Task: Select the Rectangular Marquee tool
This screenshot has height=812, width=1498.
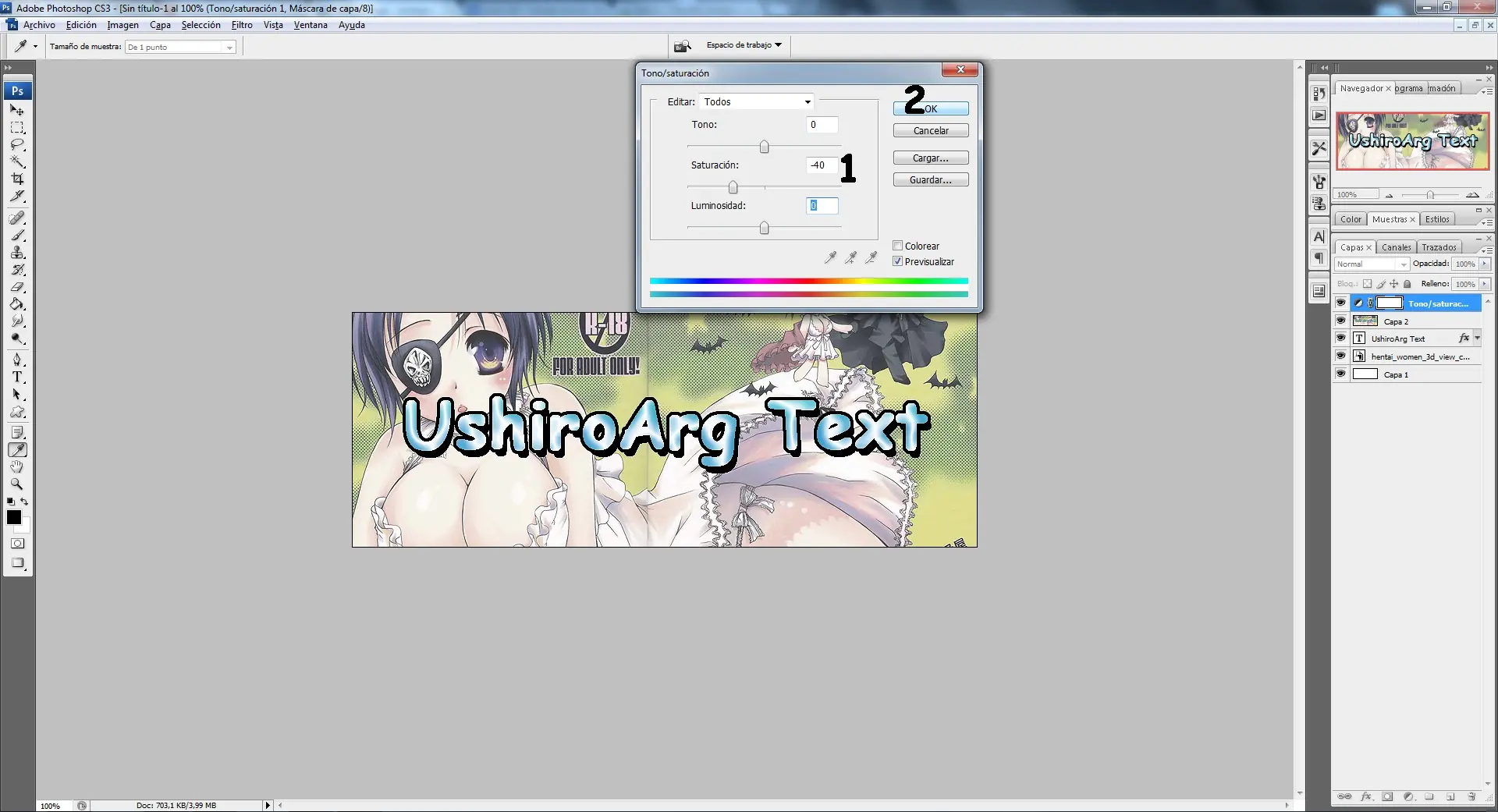Action: 17,127
